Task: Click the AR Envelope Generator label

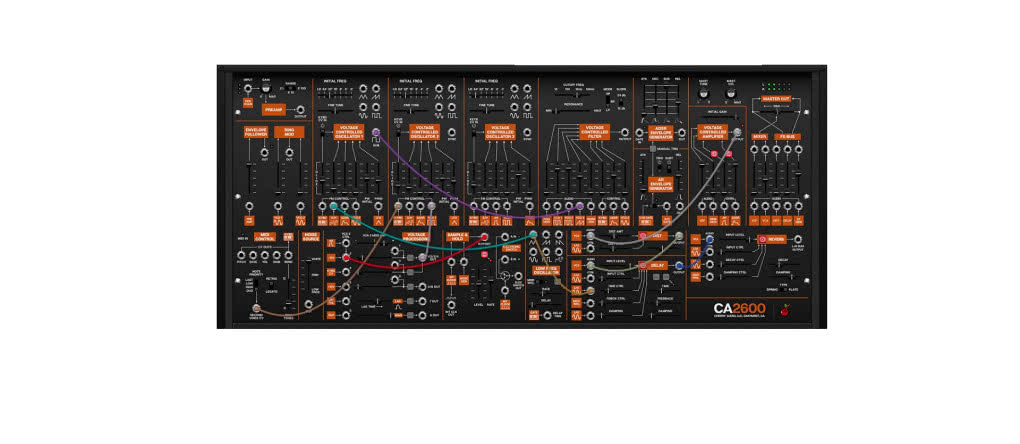Action: (x=661, y=185)
